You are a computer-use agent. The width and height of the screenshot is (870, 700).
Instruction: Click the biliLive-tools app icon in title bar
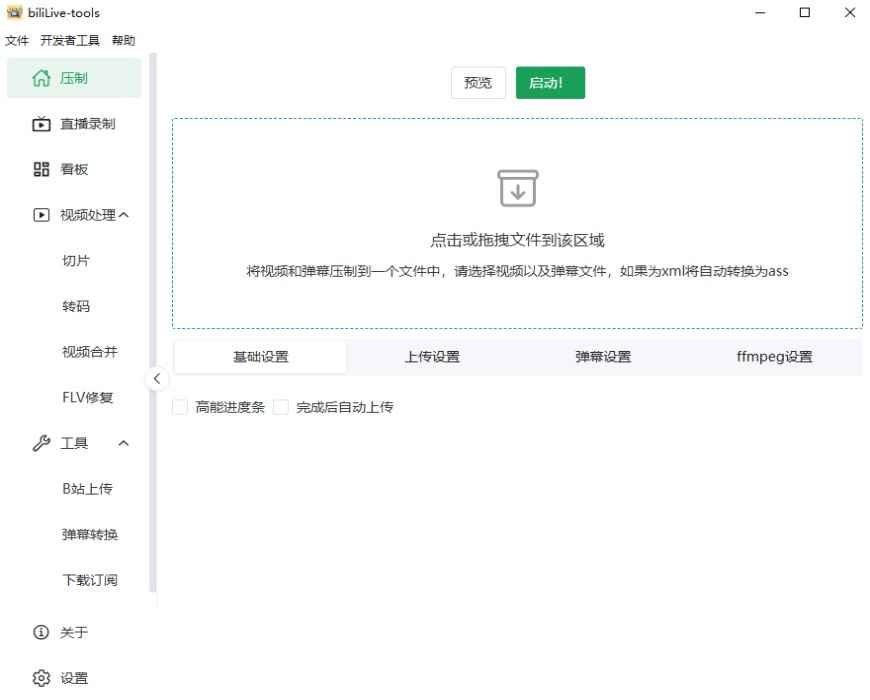[x=14, y=12]
